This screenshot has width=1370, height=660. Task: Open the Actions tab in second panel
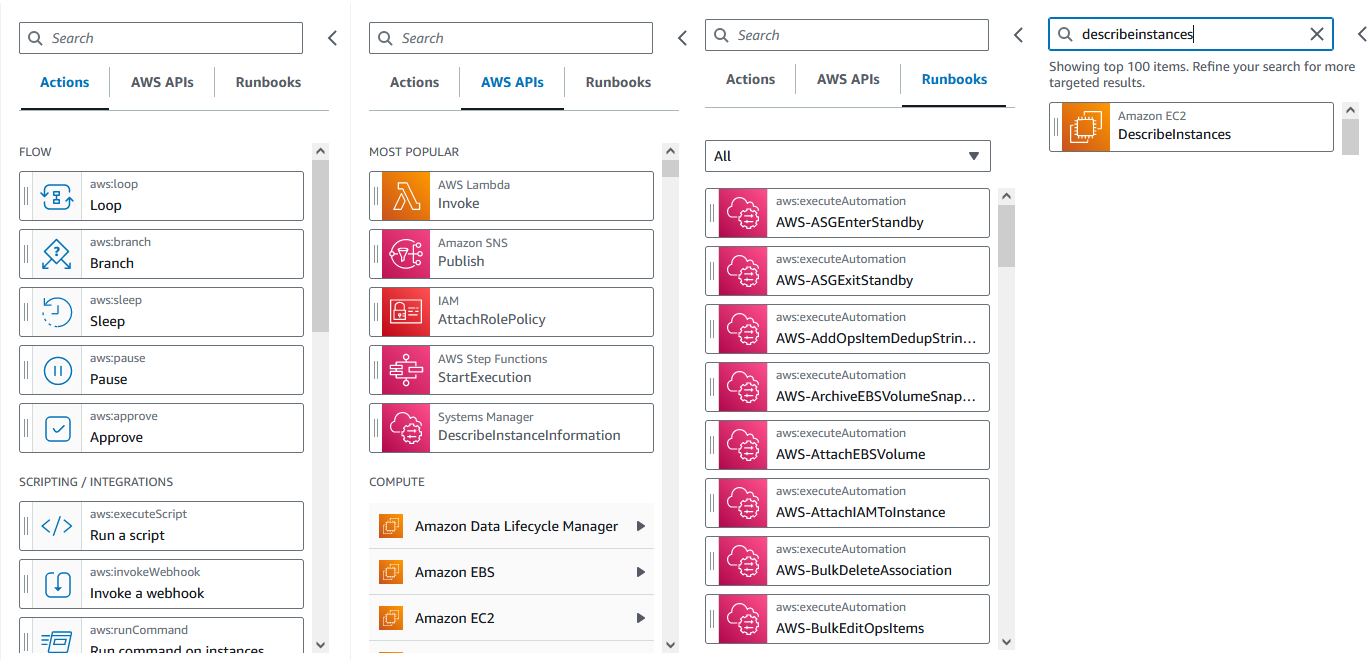pos(413,82)
